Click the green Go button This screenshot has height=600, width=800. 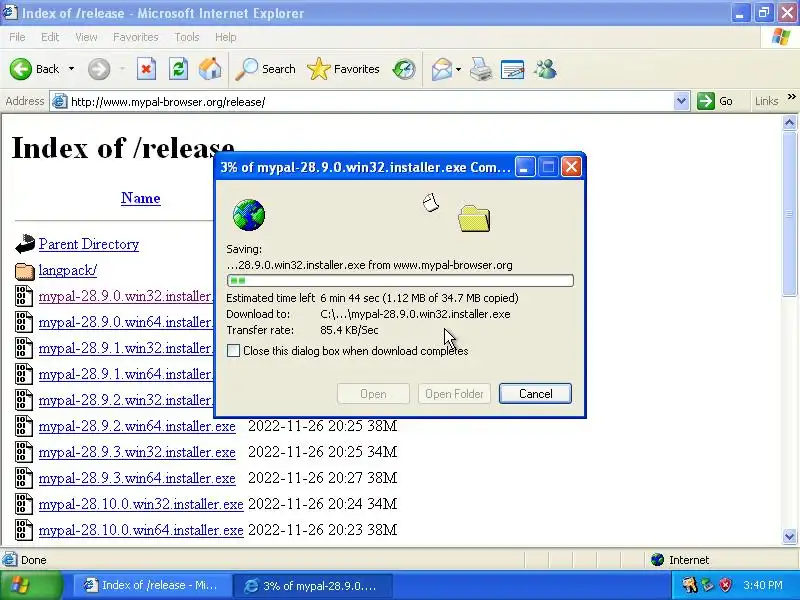click(x=715, y=101)
